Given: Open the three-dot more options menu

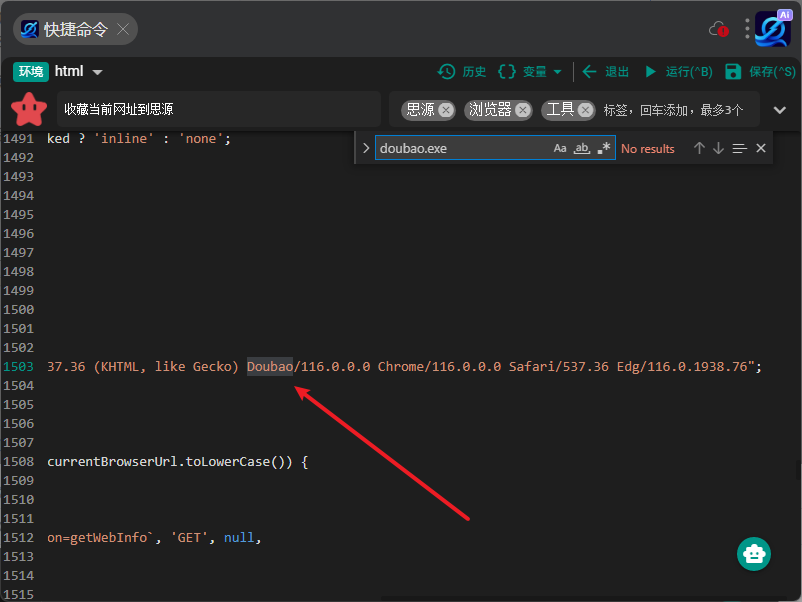Looking at the screenshot, I should [x=746, y=29].
